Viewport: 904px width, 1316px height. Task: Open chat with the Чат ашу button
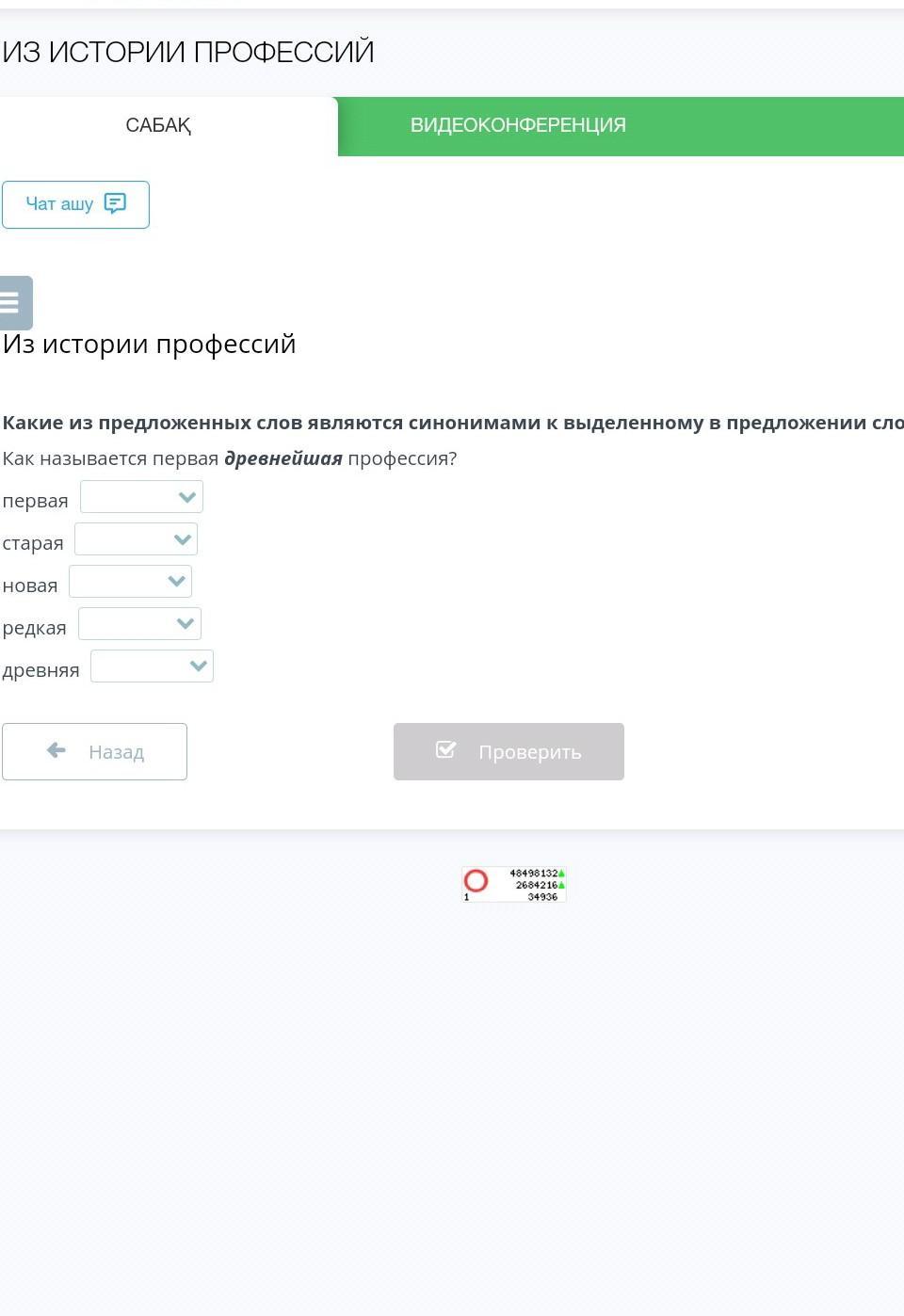pos(75,204)
